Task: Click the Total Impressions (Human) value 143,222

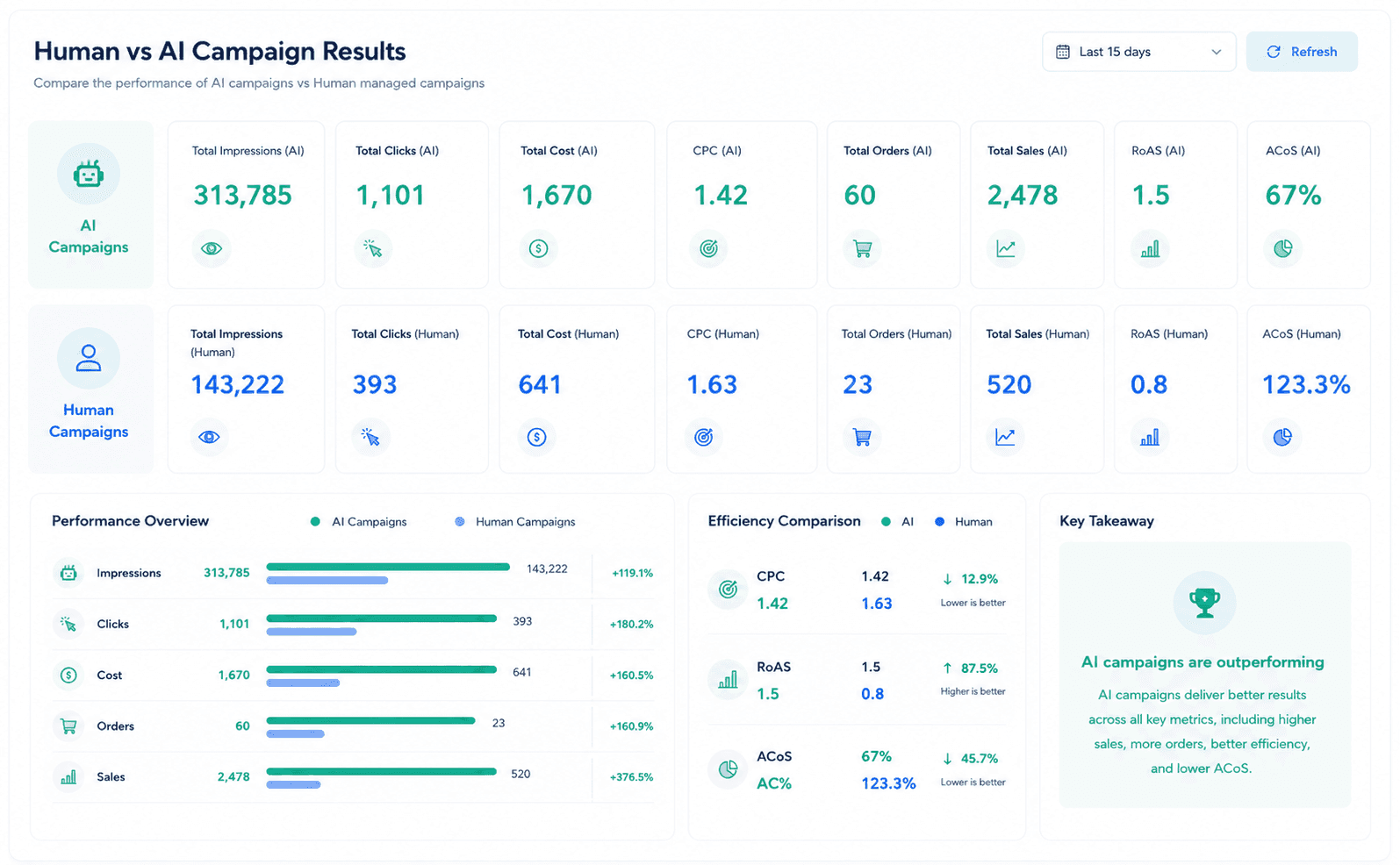Action: pos(238,385)
